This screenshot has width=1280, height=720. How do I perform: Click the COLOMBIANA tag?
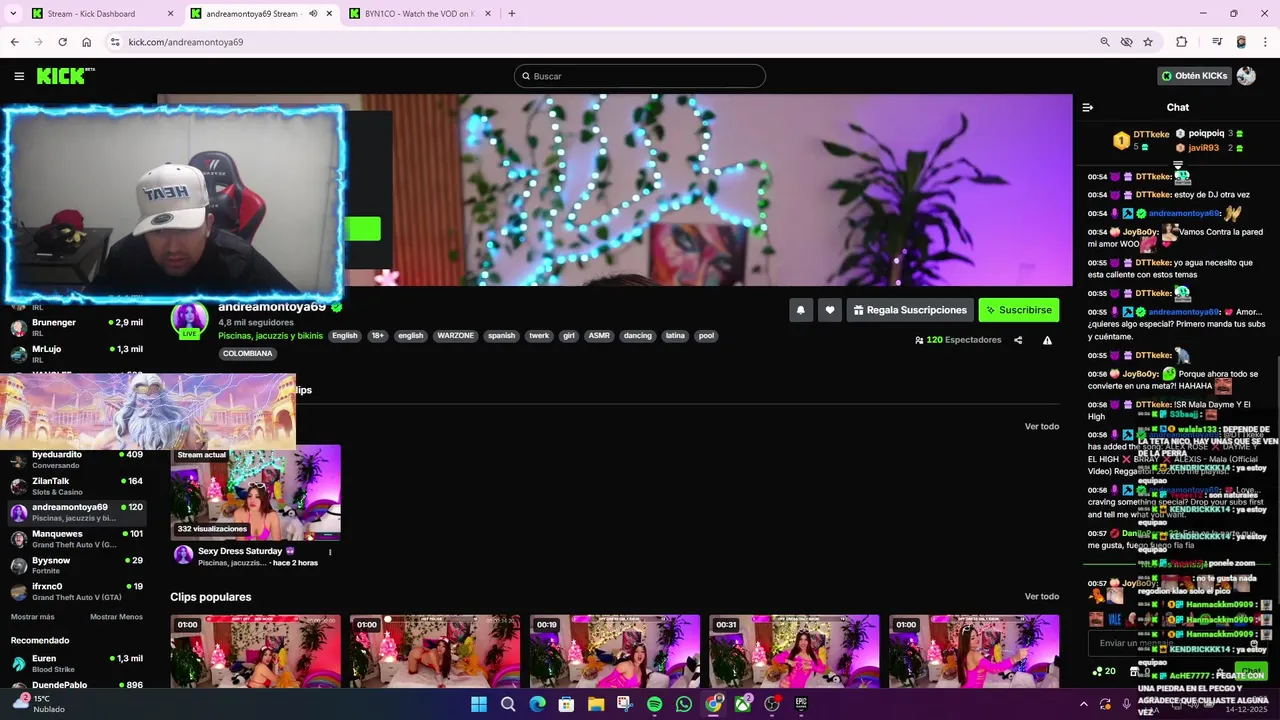coord(247,354)
